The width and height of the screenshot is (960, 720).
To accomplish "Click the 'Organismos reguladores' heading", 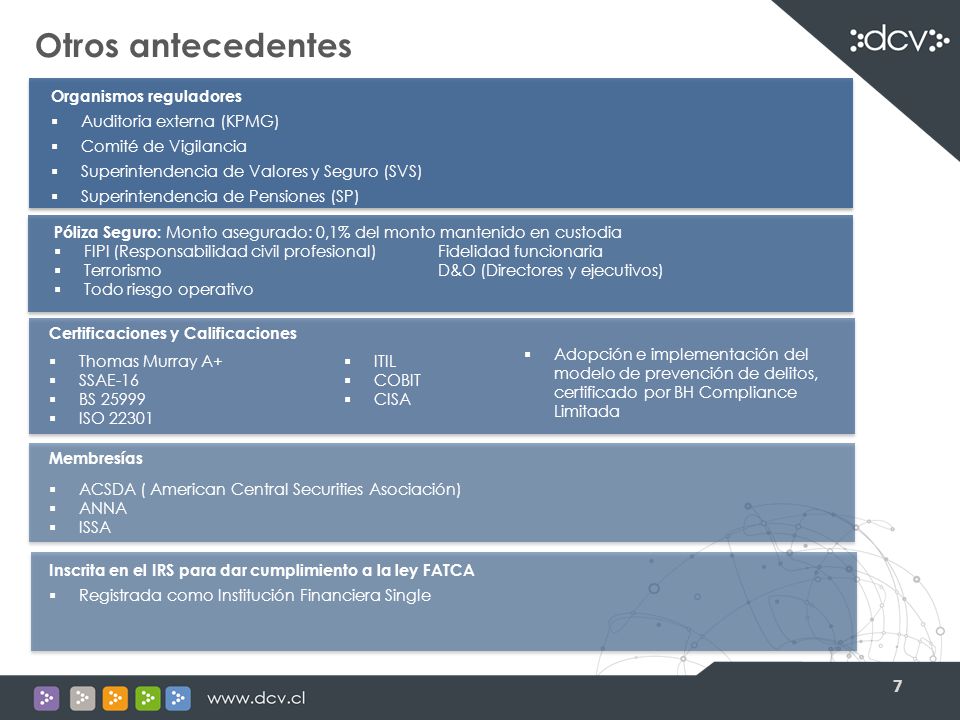I will 146,96.
